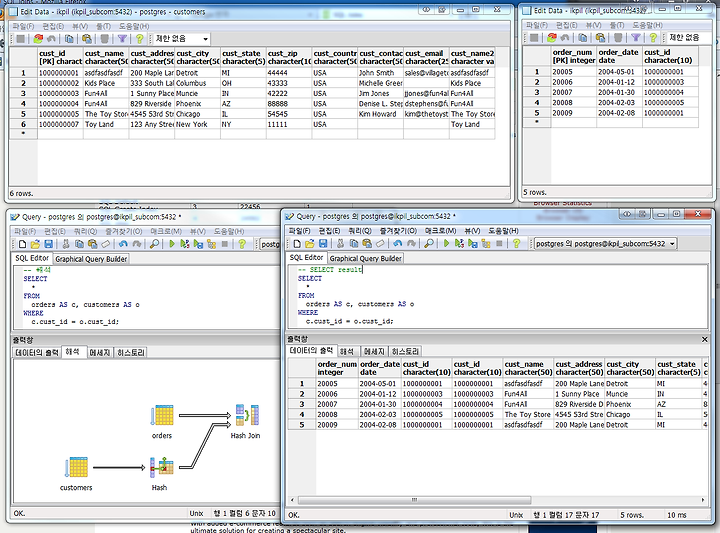The height and width of the screenshot is (533, 720).
Task: Click Filter funnel icon in customers Edit Data toolbar
Action: [122, 39]
